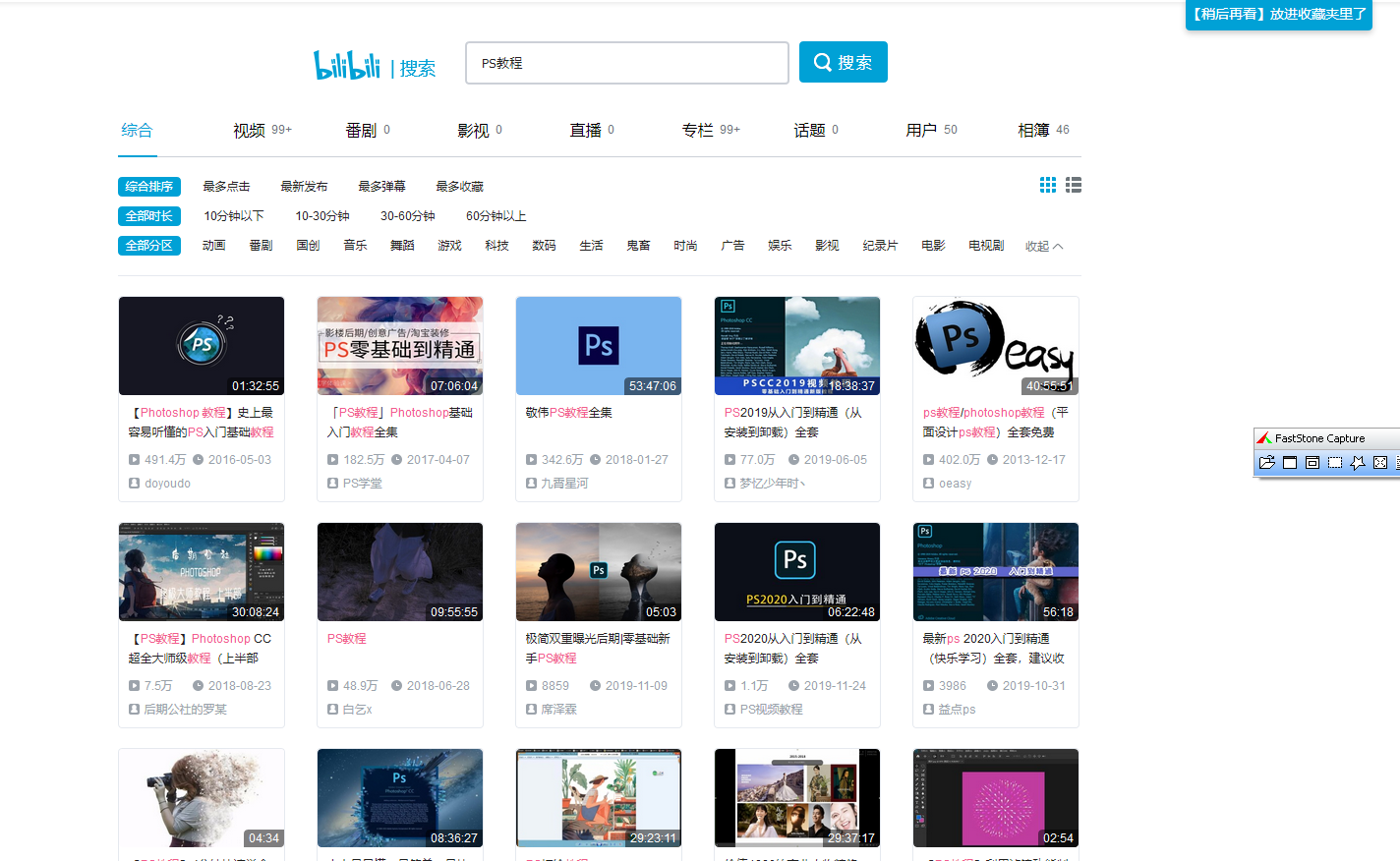
Task: Click clock icon next to 2017-04-07
Action: [397, 459]
